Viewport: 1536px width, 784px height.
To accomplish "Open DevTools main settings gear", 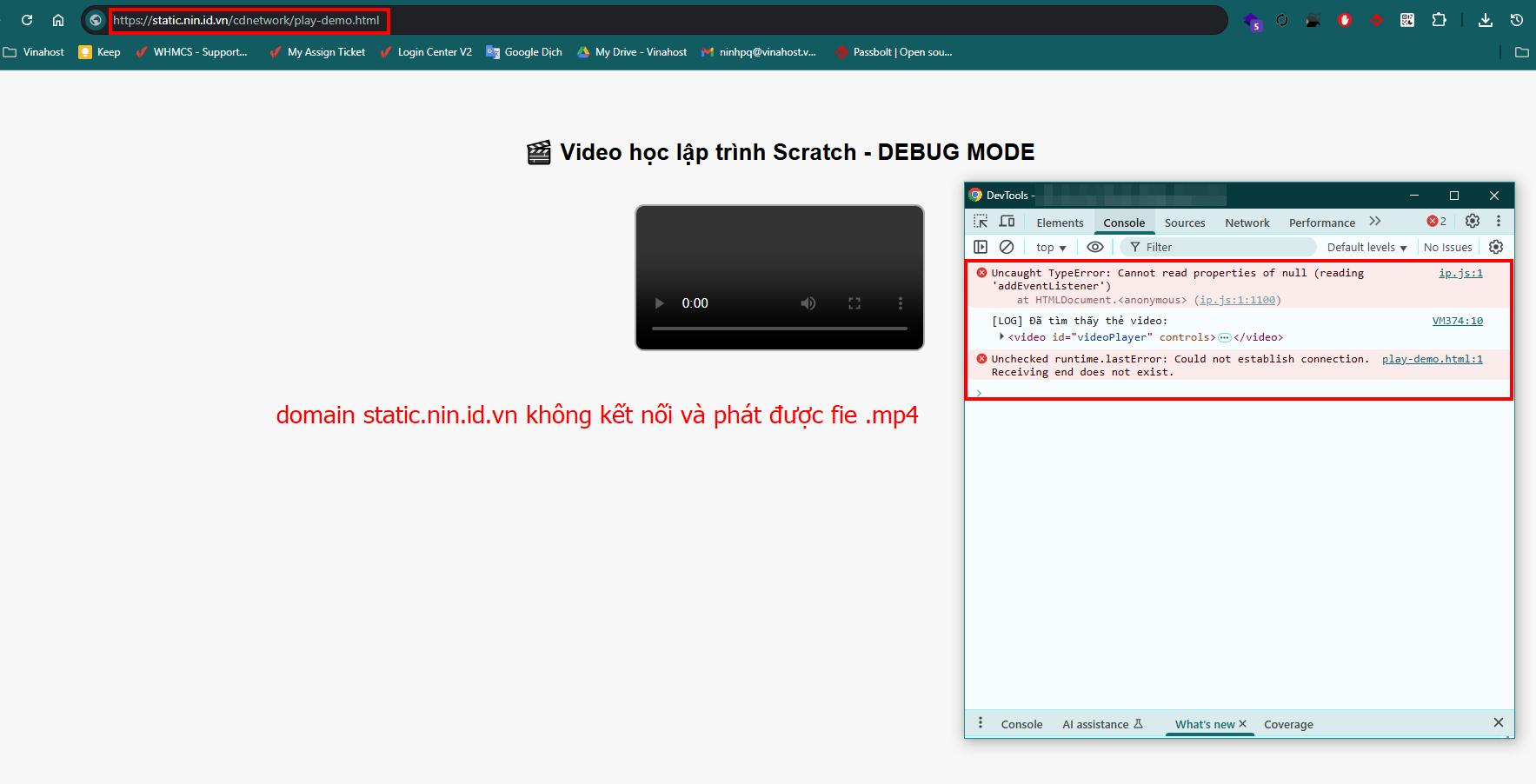I will click(x=1472, y=222).
